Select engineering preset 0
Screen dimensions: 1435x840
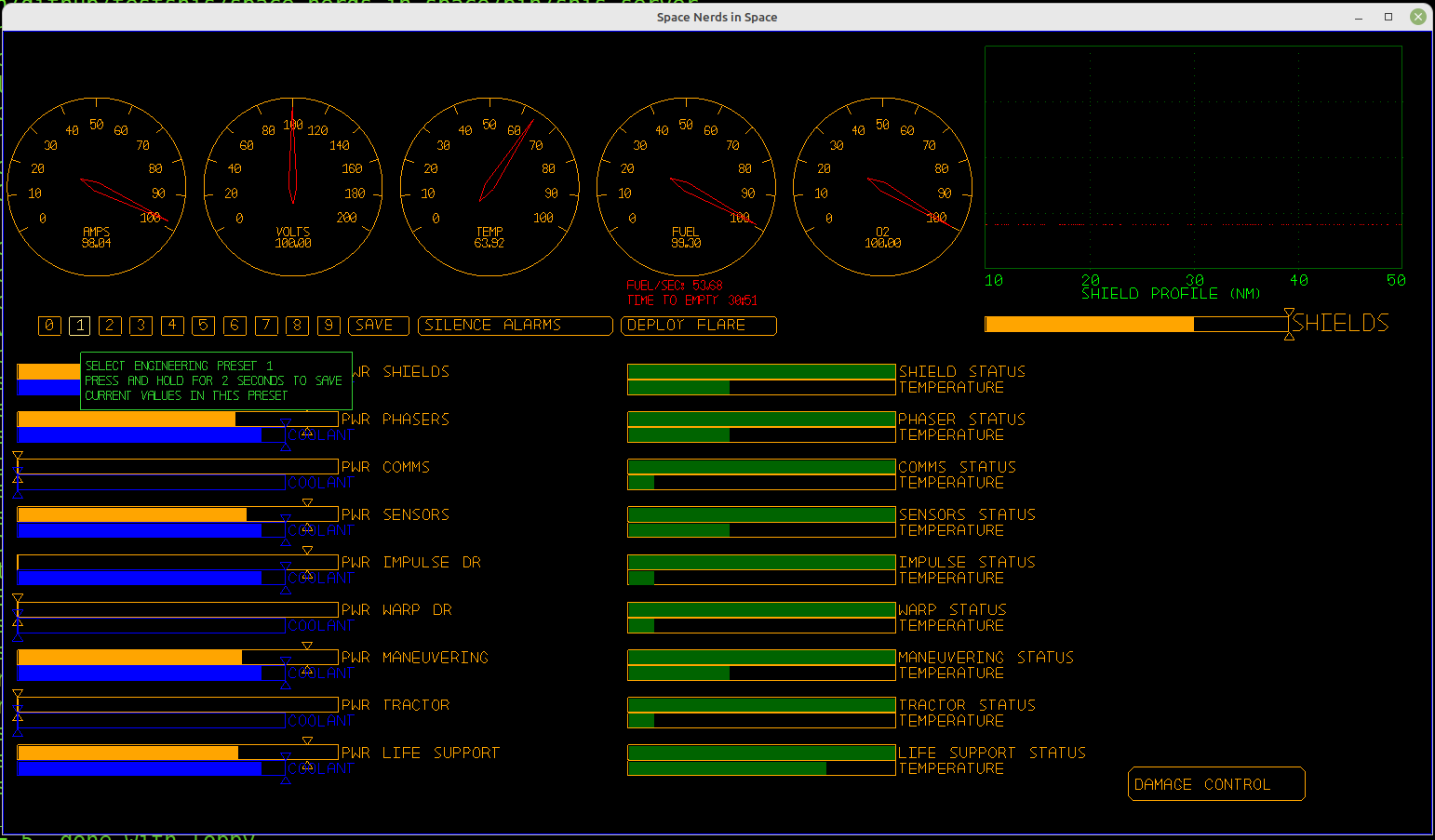coord(49,326)
